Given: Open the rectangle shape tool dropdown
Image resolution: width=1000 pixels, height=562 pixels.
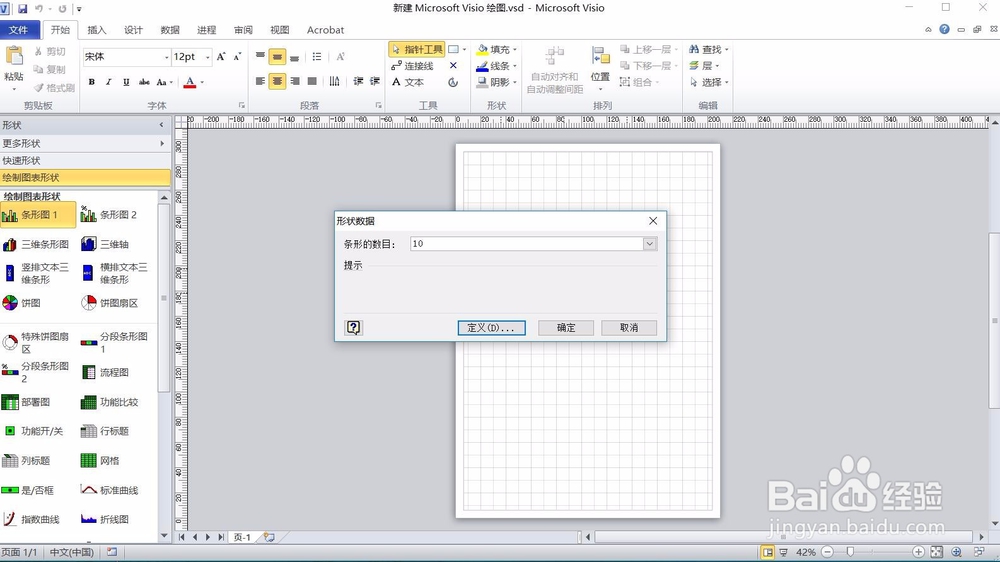Looking at the screenshot, I should 464,49.
